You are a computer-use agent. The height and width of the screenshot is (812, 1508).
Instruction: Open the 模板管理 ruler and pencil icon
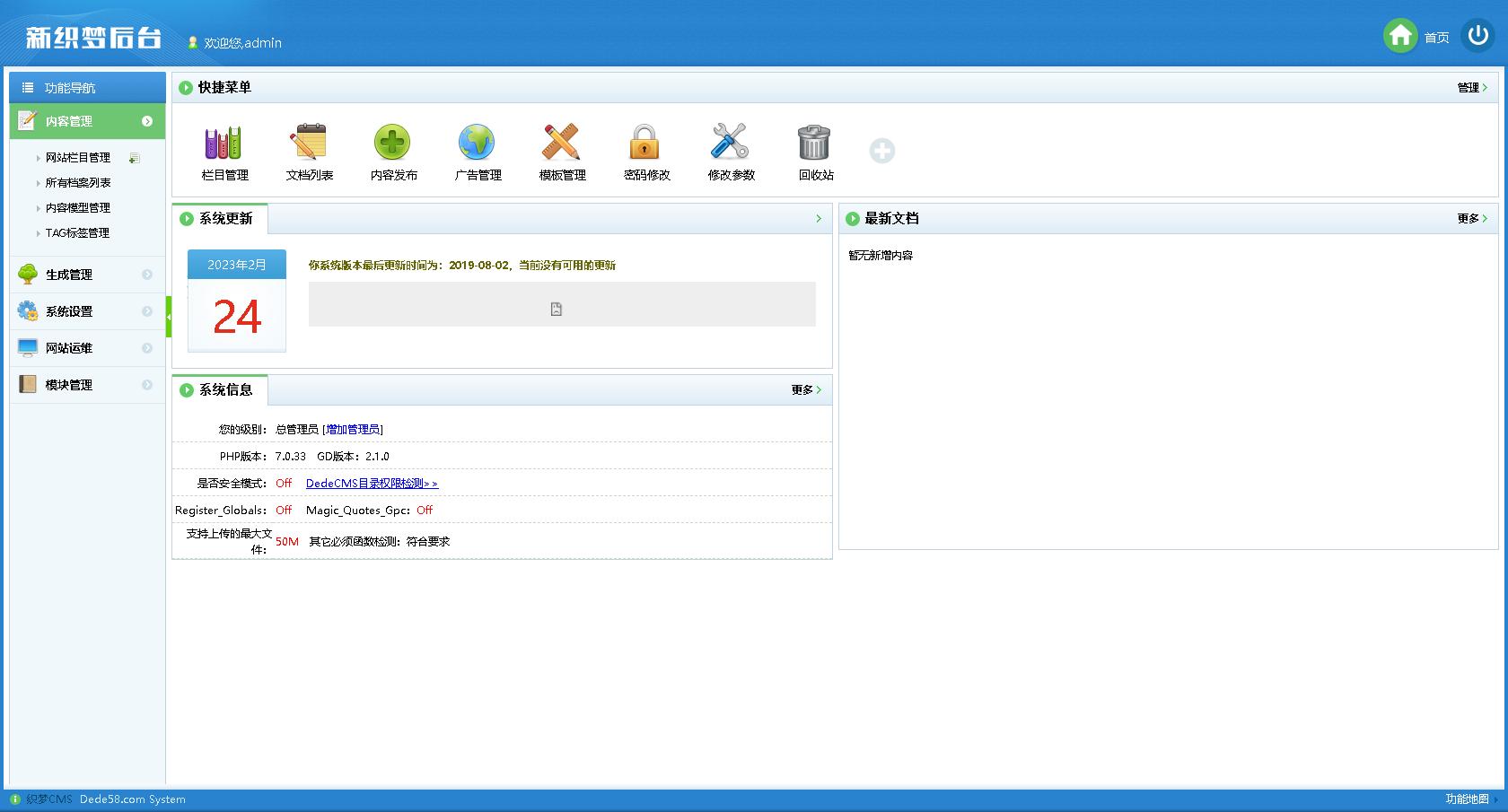click(561, 144)
